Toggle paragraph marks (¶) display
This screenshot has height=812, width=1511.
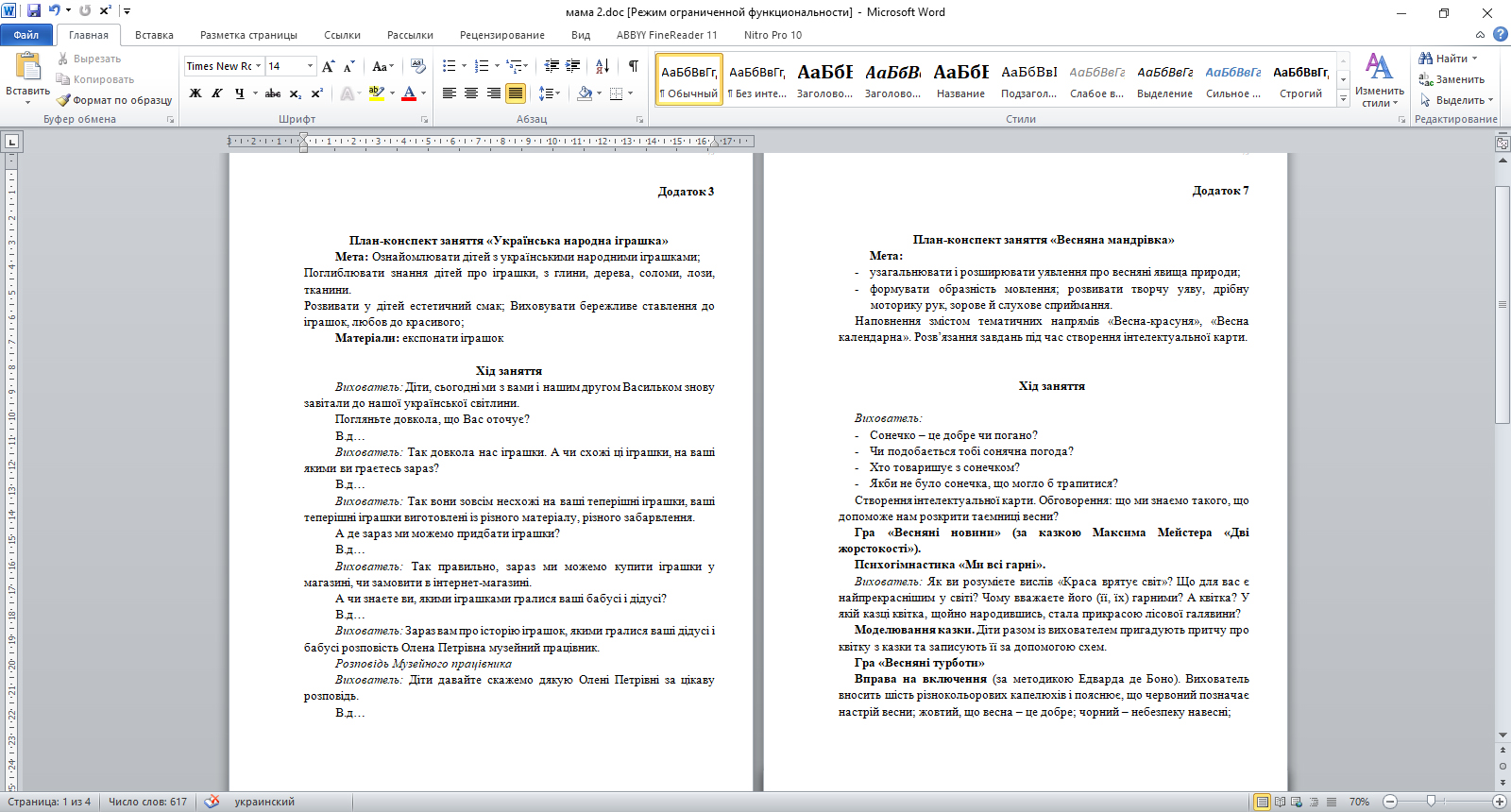(x=634, y=66)
